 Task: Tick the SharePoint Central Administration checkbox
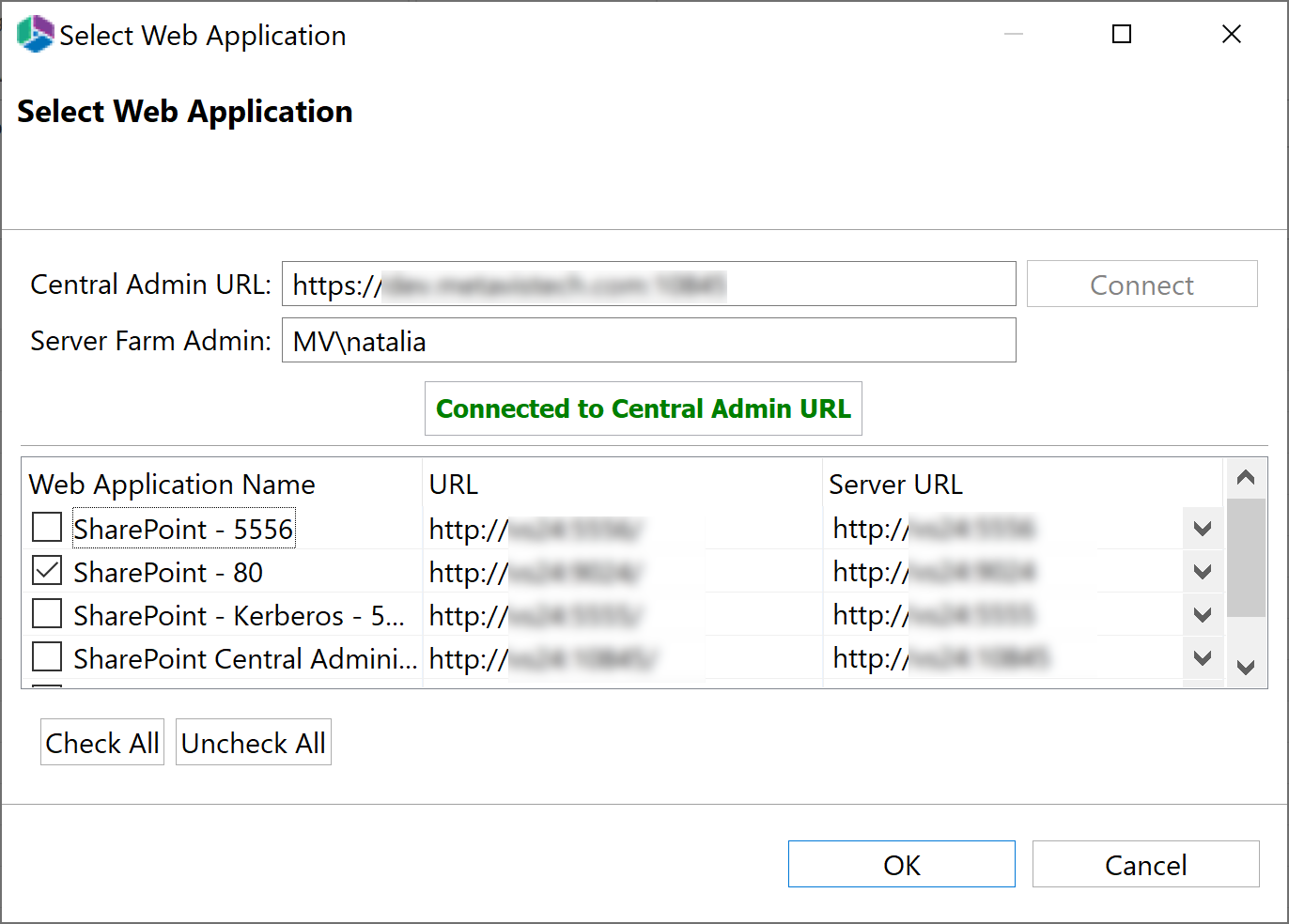(47, 657)
